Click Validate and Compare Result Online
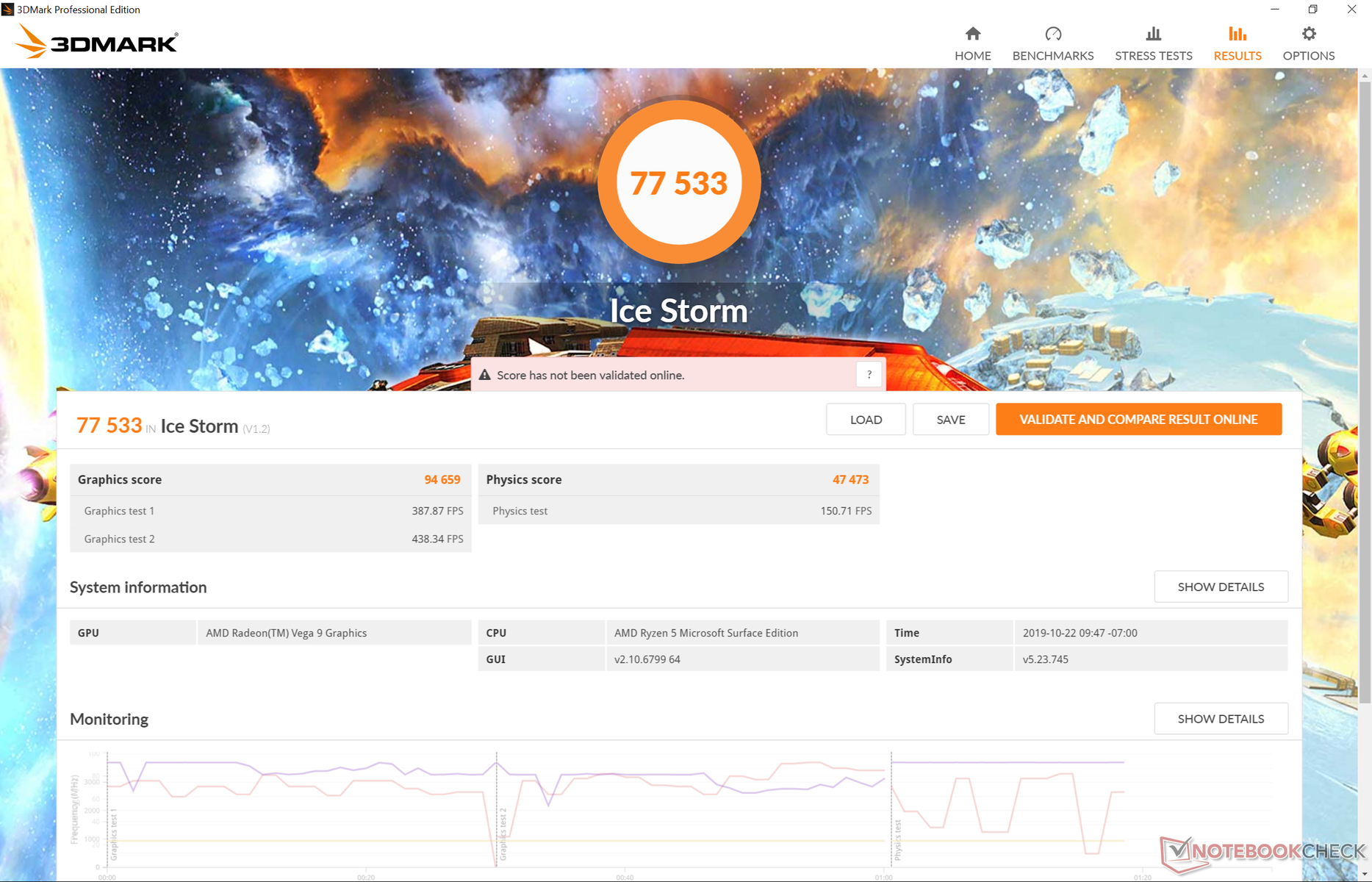Screen dimensions: 1372x882 (x=1138, y=419)
